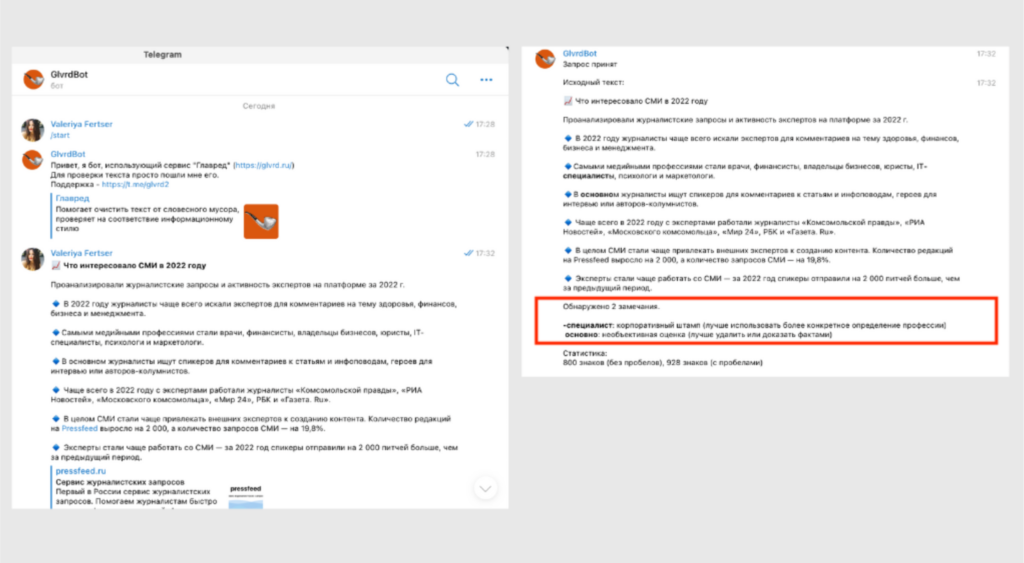Click GlvrdBot avatar in the chat header
This screenshot has height=563, width=1024.
pyautogui.click(x=35, y=80)
